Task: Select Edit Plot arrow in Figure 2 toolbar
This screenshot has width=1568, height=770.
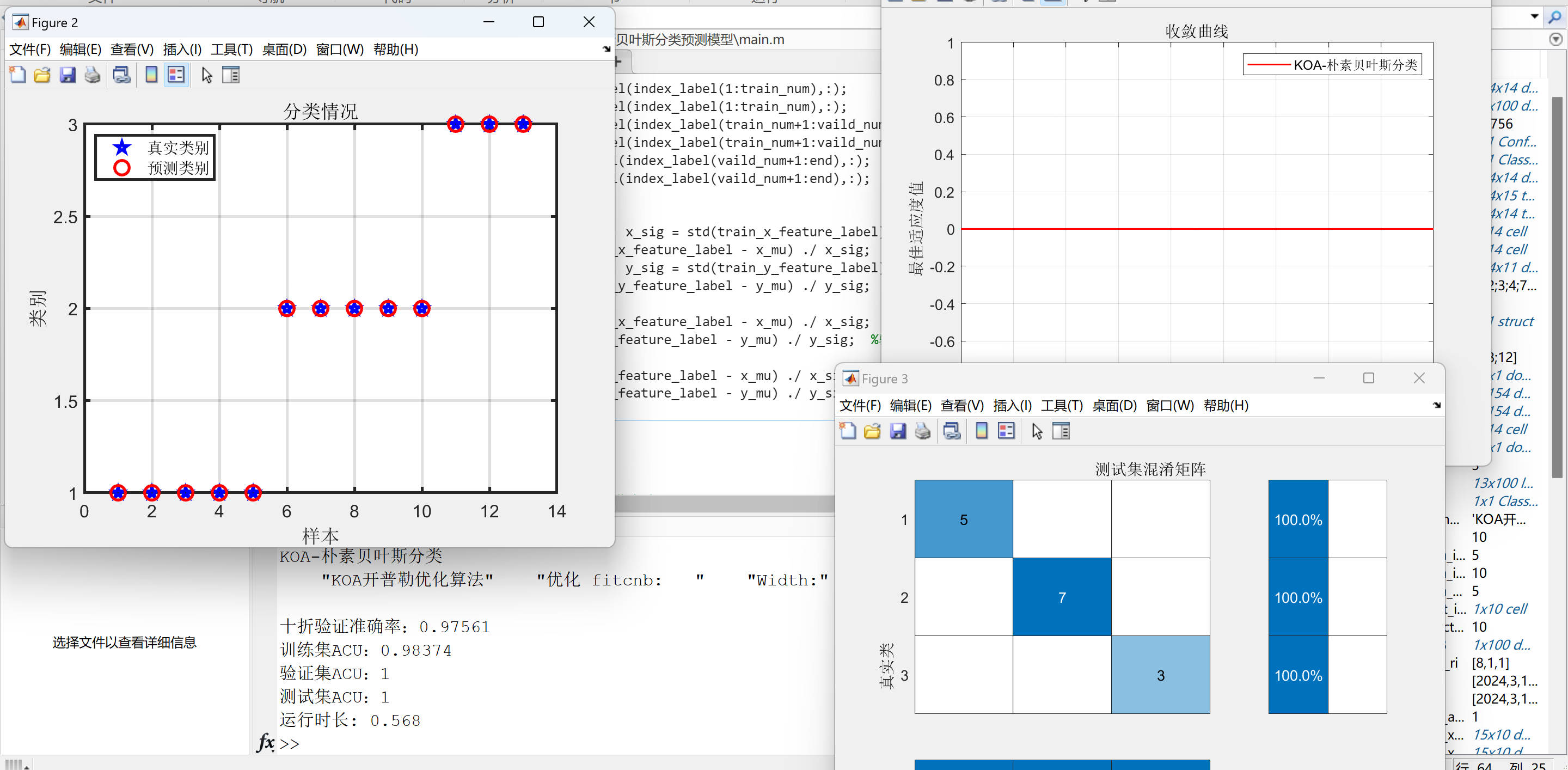Action: coord(207,75)
